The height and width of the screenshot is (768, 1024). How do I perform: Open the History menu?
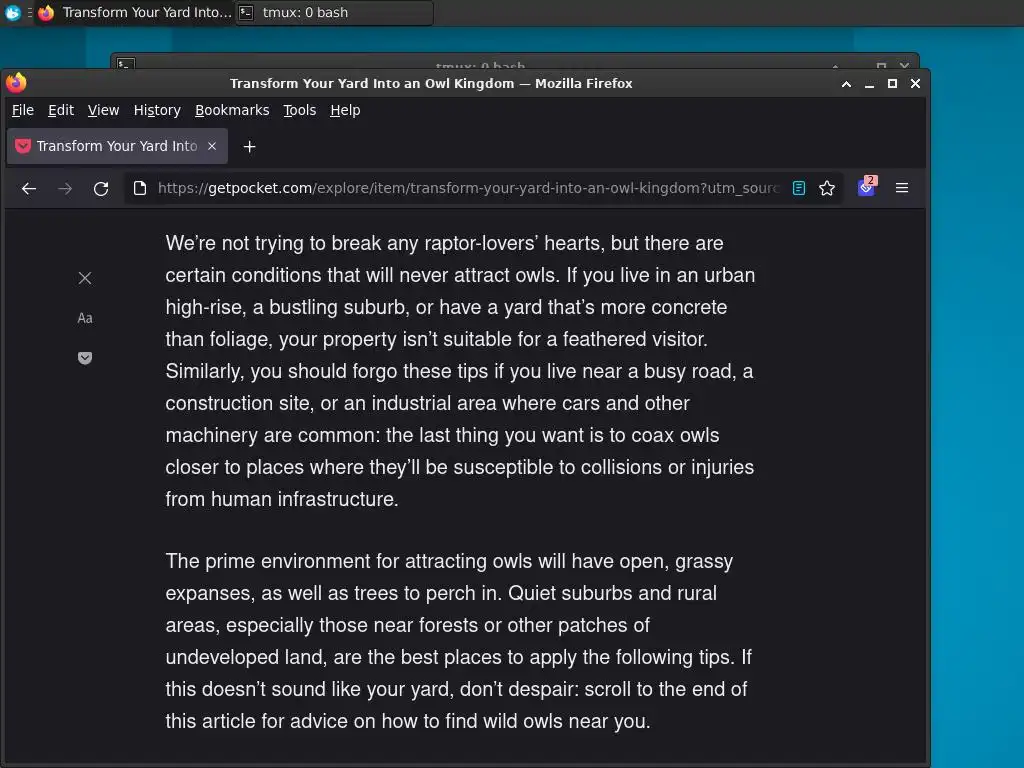157,110
